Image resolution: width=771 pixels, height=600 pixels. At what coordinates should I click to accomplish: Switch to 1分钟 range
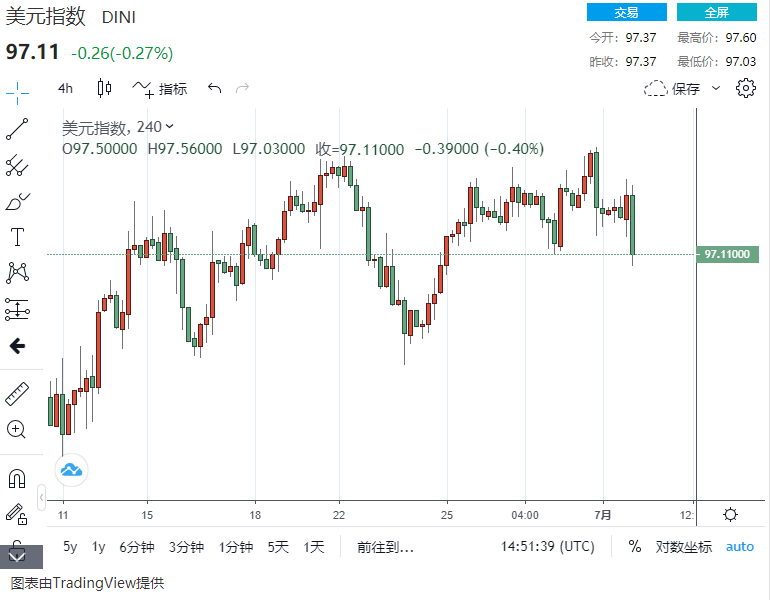tap(236, 547)
